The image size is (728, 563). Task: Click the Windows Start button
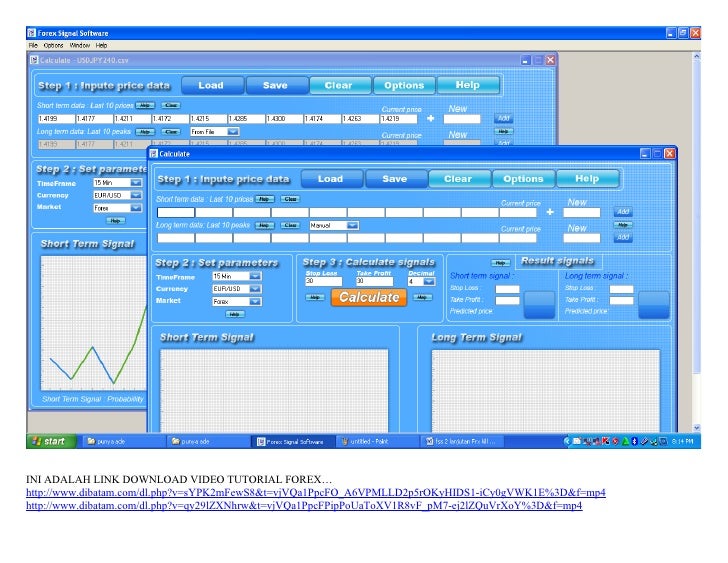point(51,441)
